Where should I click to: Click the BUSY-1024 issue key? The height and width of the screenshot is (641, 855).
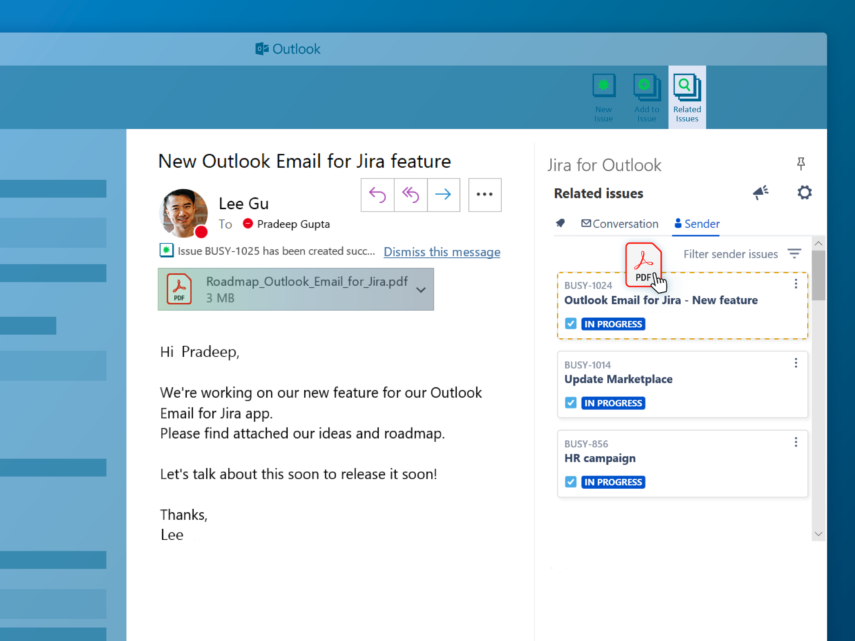pos(588,286)
